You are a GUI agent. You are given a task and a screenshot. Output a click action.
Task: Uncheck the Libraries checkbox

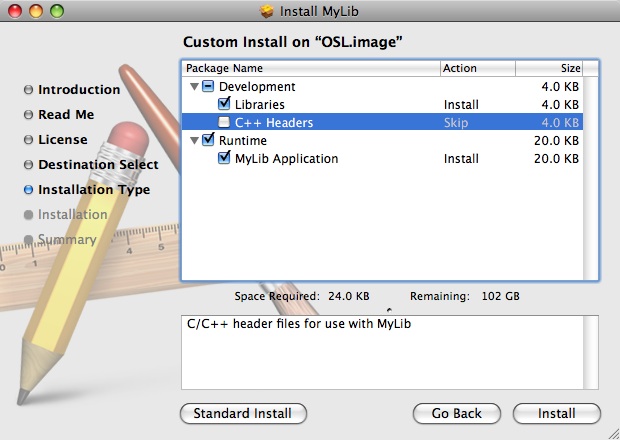(x=224, y=104)
